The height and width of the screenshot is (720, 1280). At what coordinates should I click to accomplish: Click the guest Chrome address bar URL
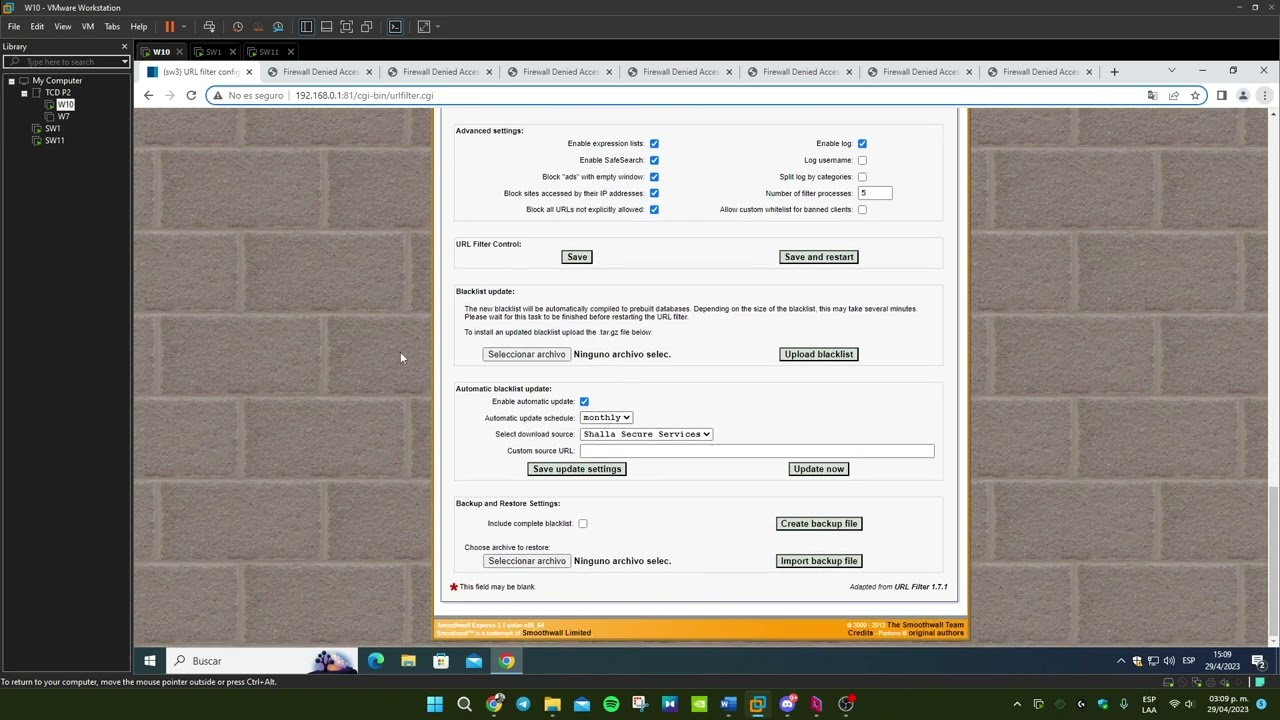364,95
